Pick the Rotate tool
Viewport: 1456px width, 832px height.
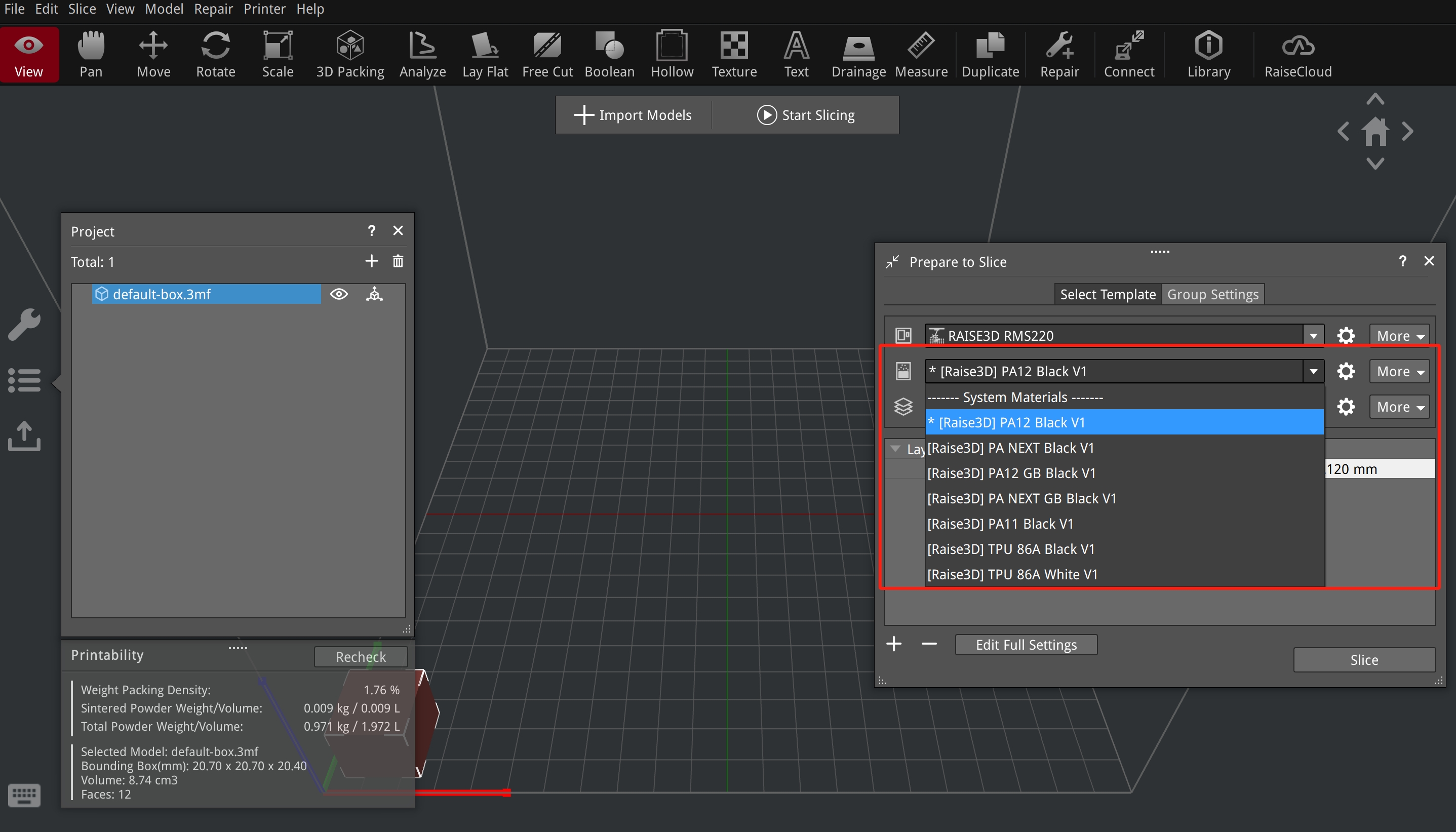(215, 55)
